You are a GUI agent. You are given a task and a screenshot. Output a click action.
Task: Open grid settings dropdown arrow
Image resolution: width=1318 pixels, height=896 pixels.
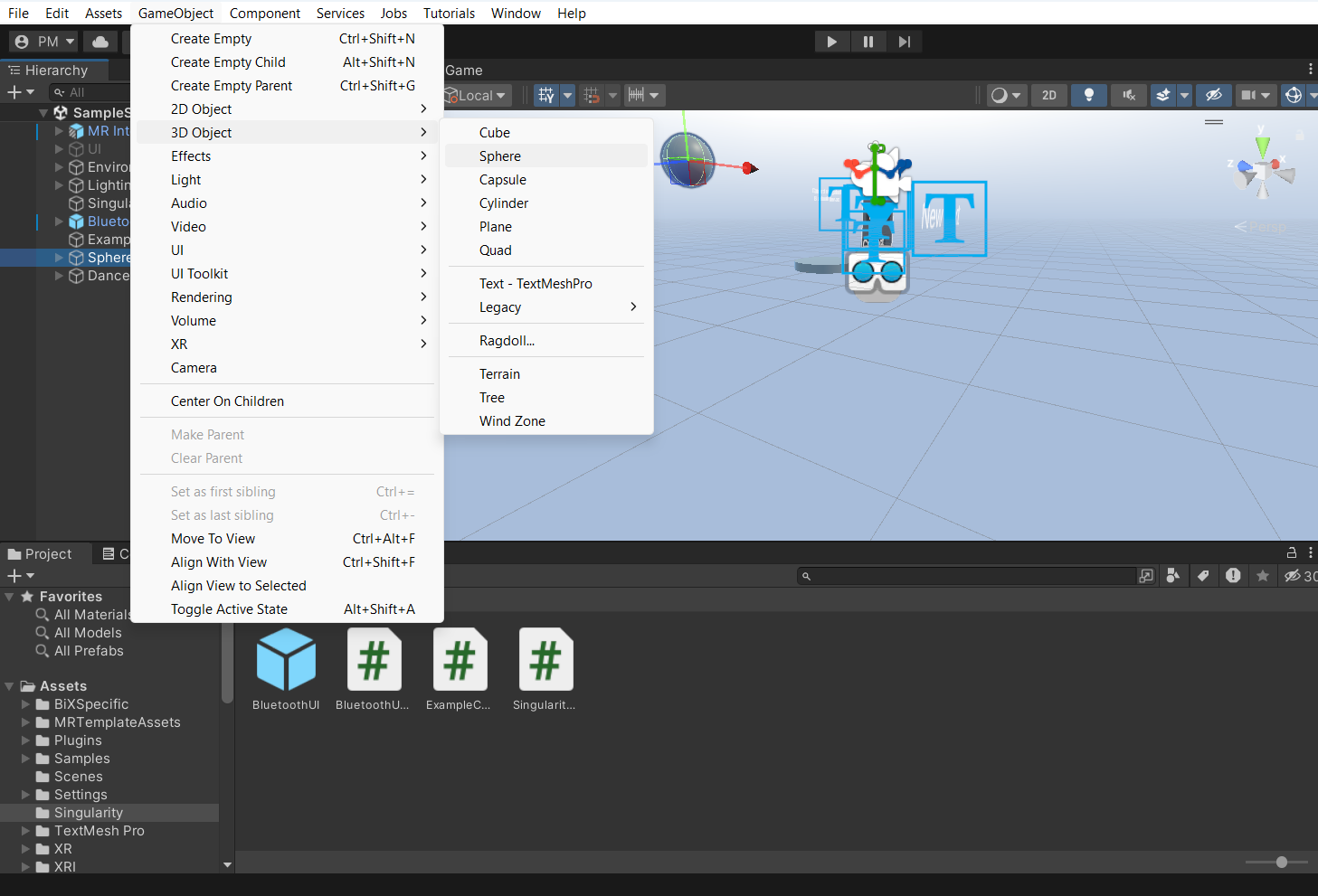[568, 95]
